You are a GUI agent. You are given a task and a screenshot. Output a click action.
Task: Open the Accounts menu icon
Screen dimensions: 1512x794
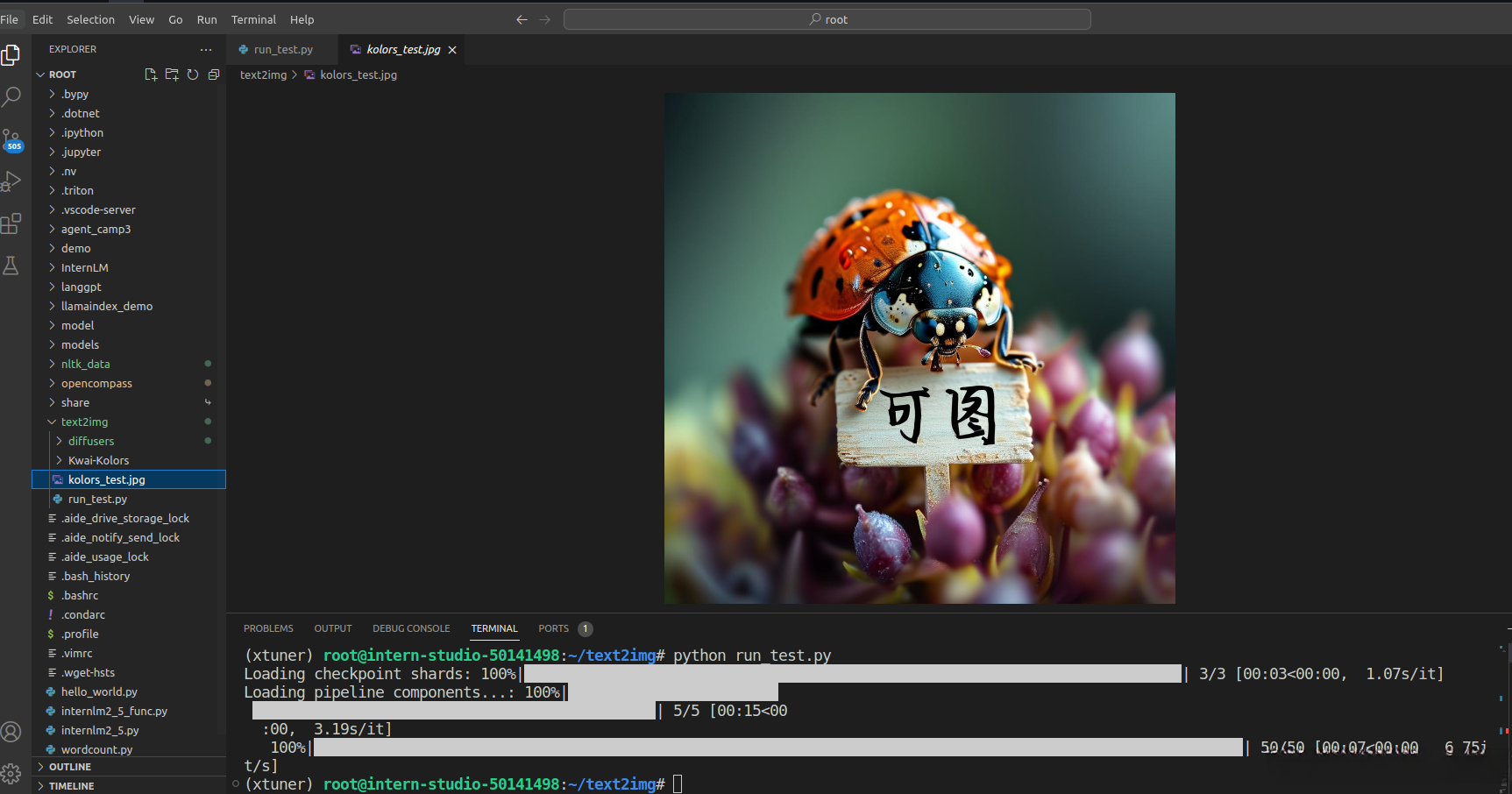point(11,732)
